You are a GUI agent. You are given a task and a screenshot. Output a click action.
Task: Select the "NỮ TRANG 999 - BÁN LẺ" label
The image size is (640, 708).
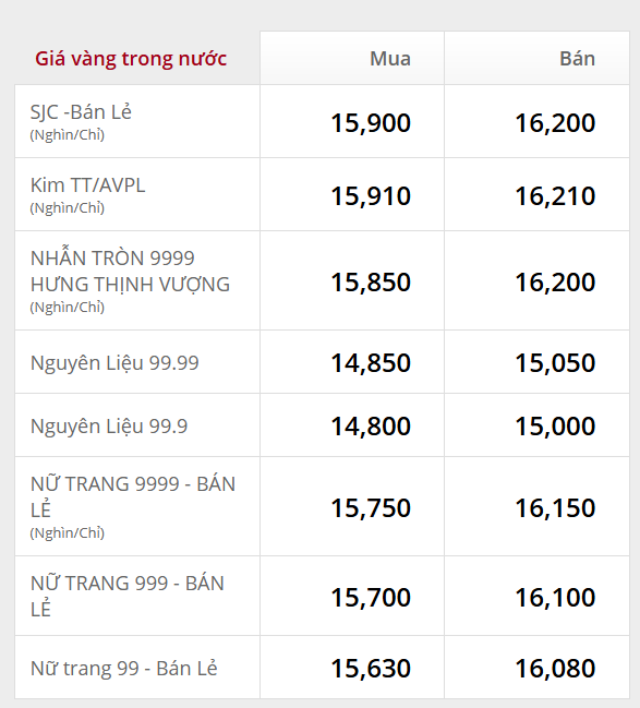click(127, 595)
